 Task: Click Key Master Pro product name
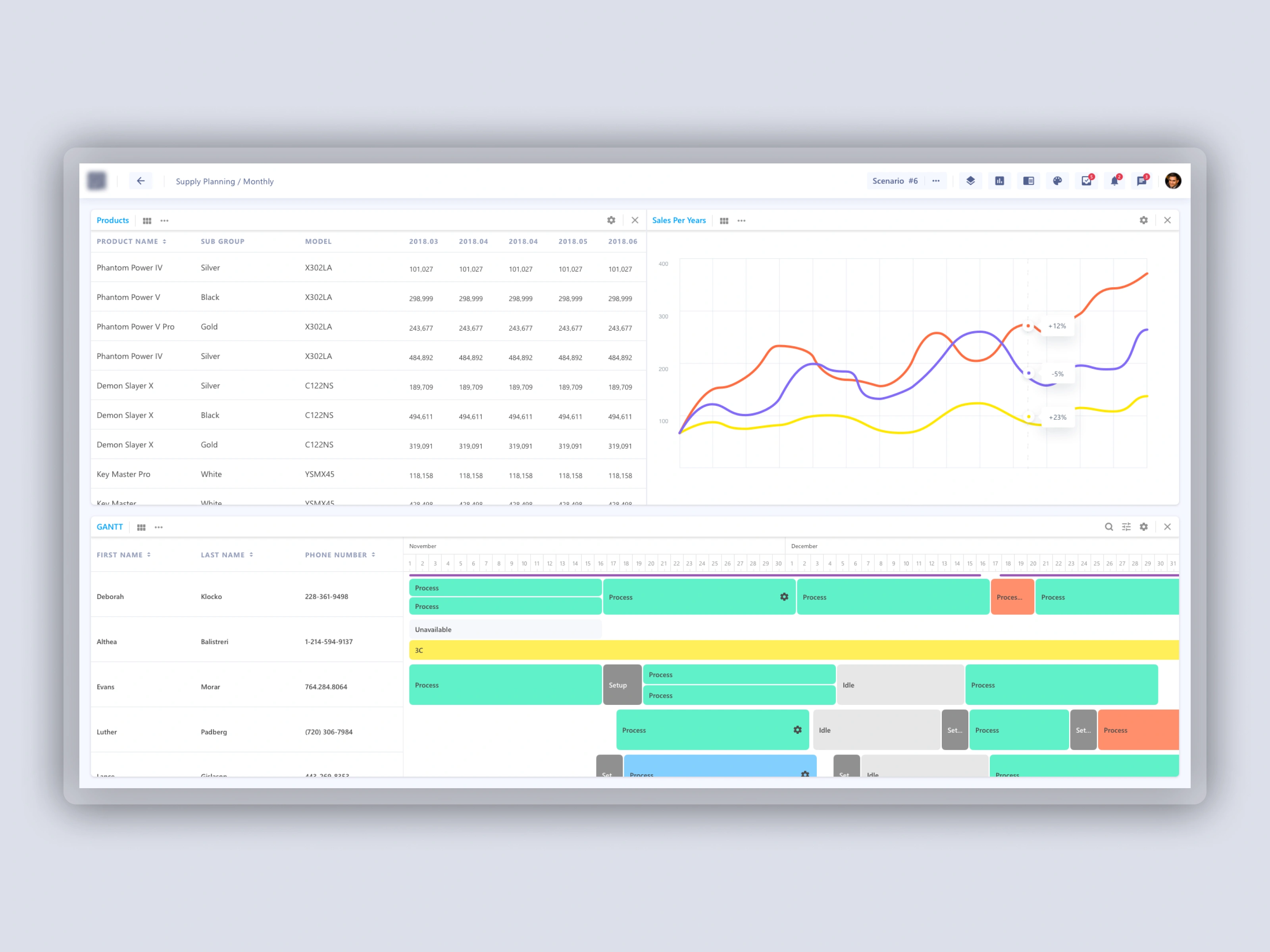(123, 474)
